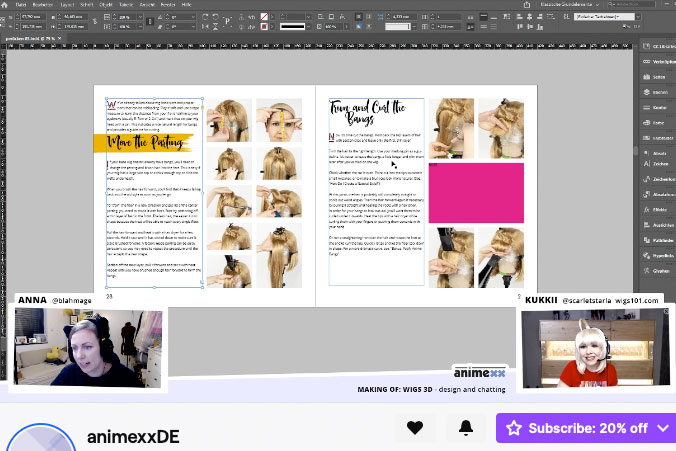Click the notification bell button
The width and height of the screenshot is (676, 451).
[466, 428]
